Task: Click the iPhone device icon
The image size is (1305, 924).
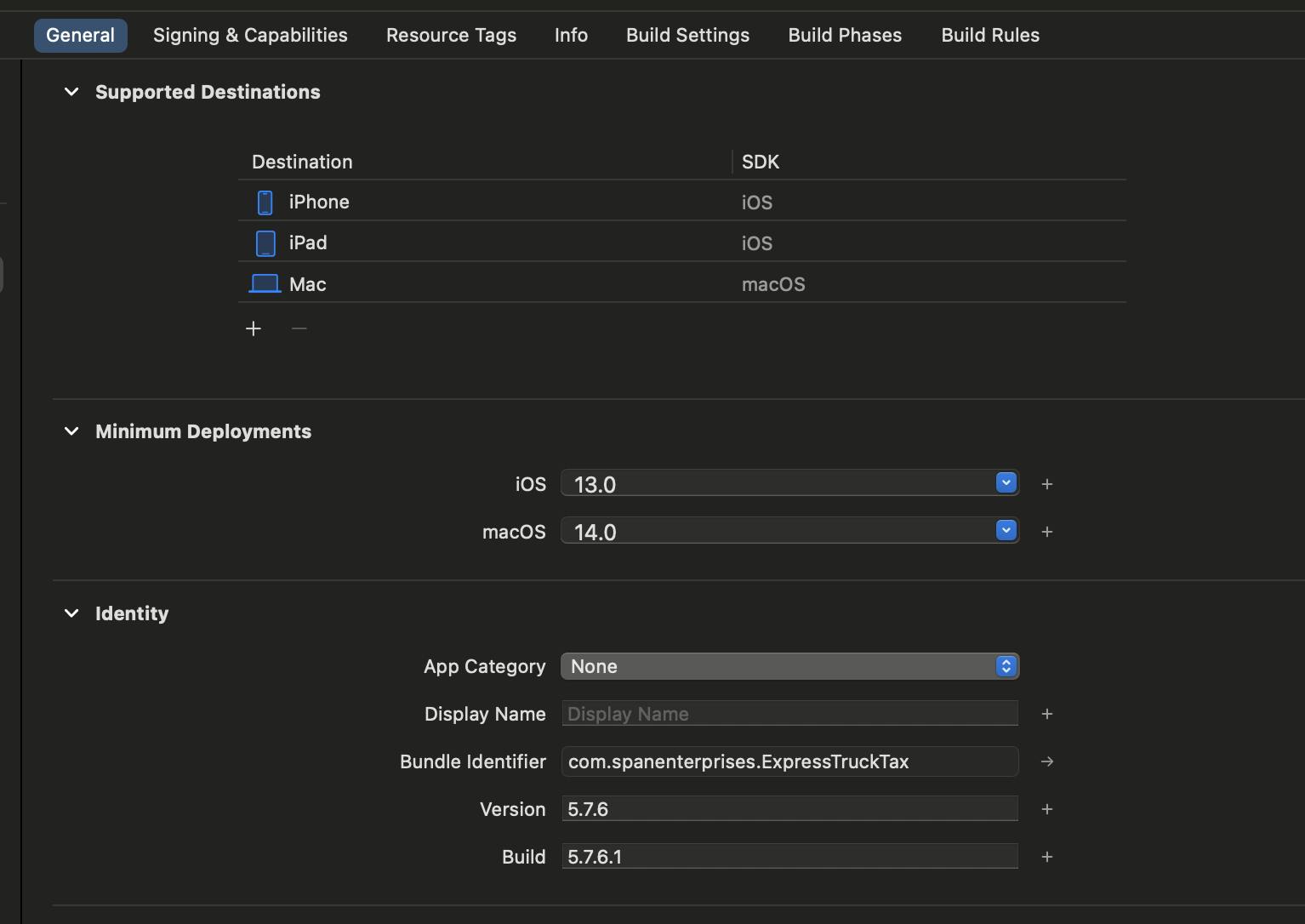Action: pyautogui.click(x=265, y=202)
